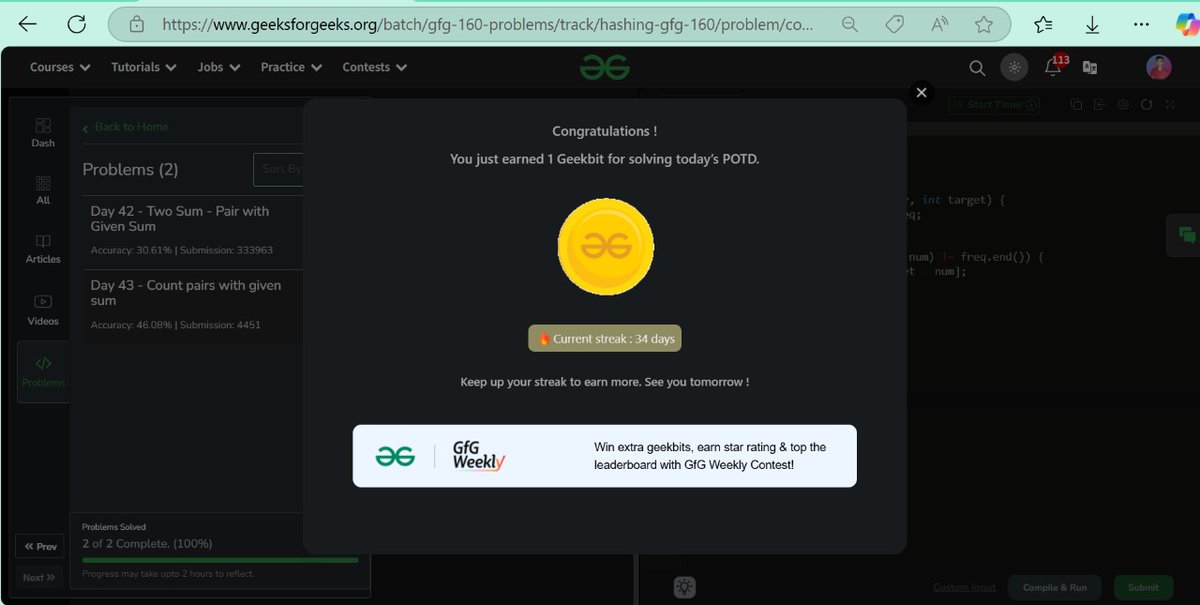This screenshot has width=1200, height=605.
Task: Open Videos in the left sidebar
Action: pyautogui.click(x=43, y=310)
